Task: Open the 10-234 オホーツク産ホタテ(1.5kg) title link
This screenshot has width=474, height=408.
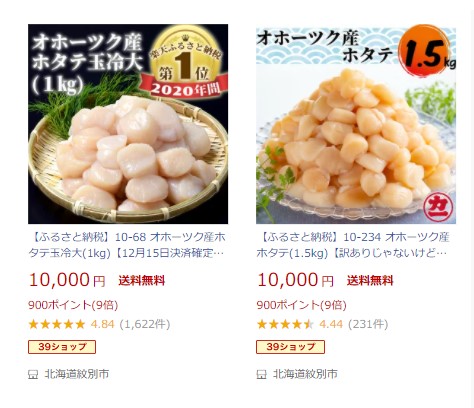Action: coord(353,245)
